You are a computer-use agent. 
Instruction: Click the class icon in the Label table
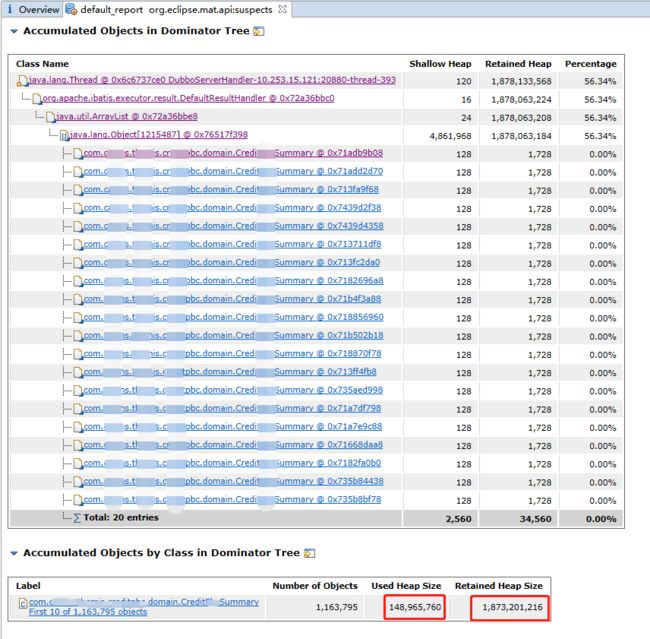pyautogui.click(x=23, y=604)
